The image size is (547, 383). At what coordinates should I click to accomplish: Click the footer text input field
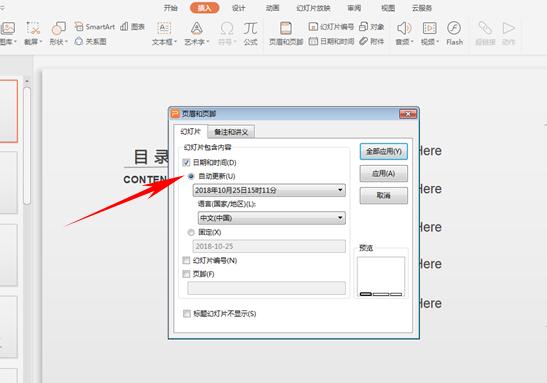coord(267,288)
